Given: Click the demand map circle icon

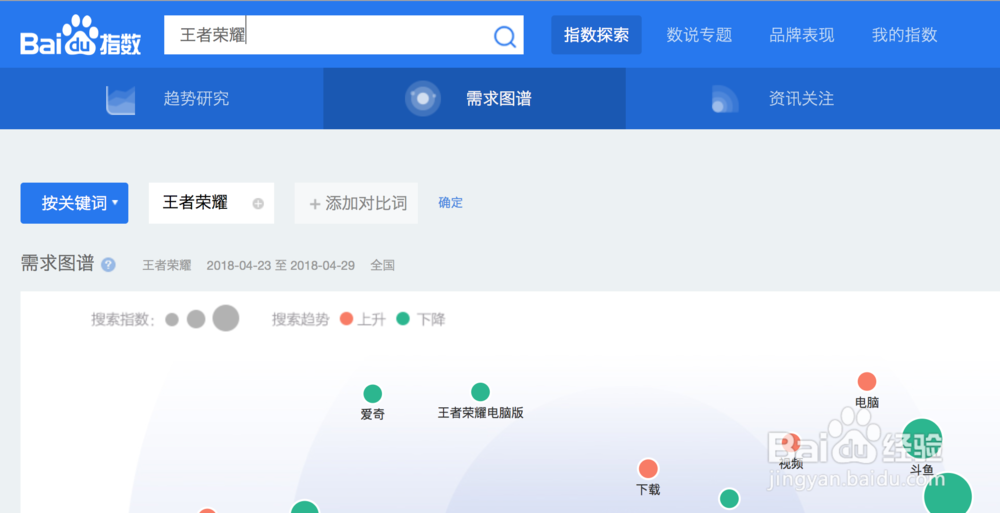Looking at the screenshot, I should point(423,99).
